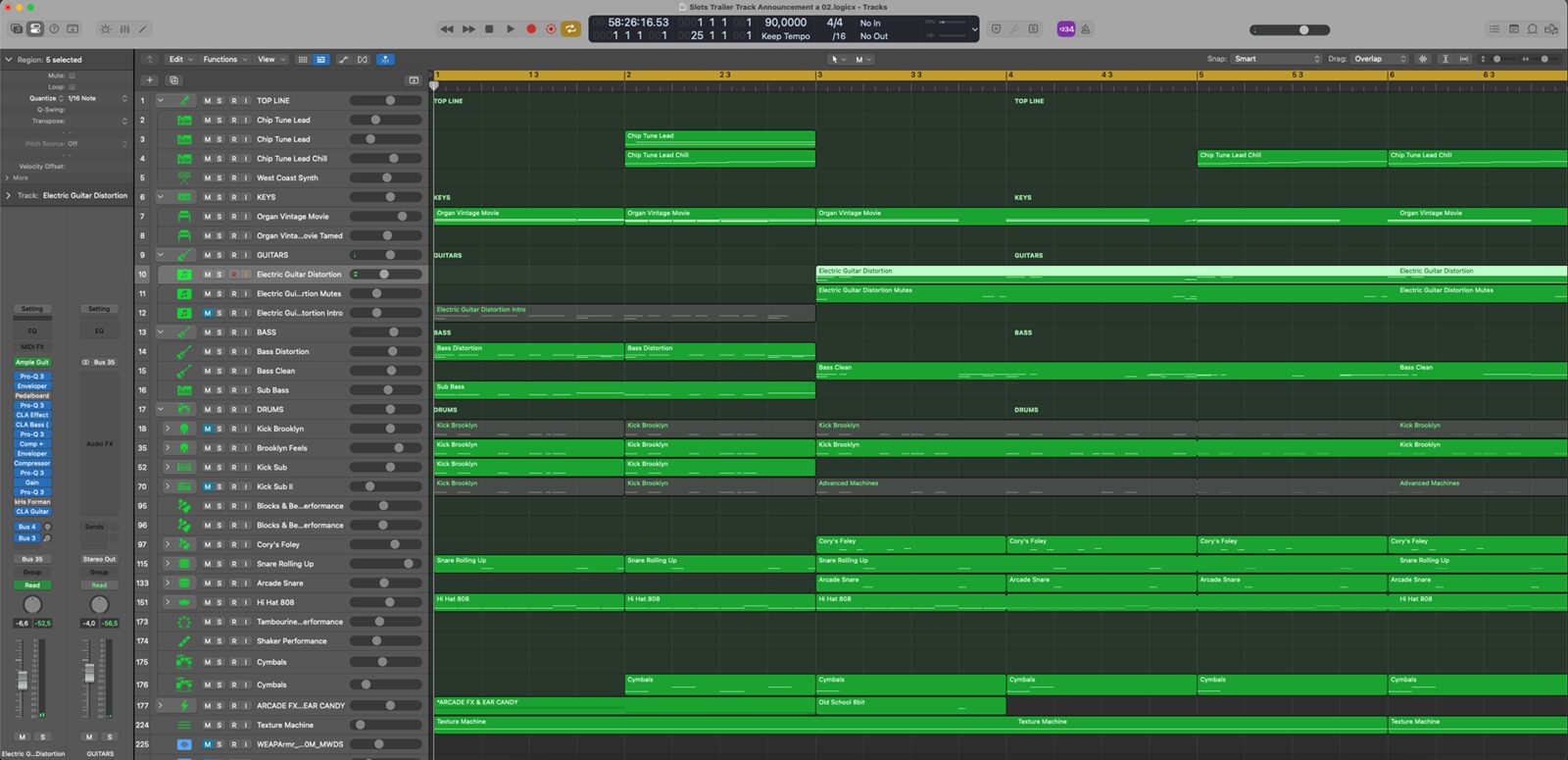Viewport: 1568px width, 760px height.
Task: Open the Media Browsers button
Action: click(x=1551, y=29)
